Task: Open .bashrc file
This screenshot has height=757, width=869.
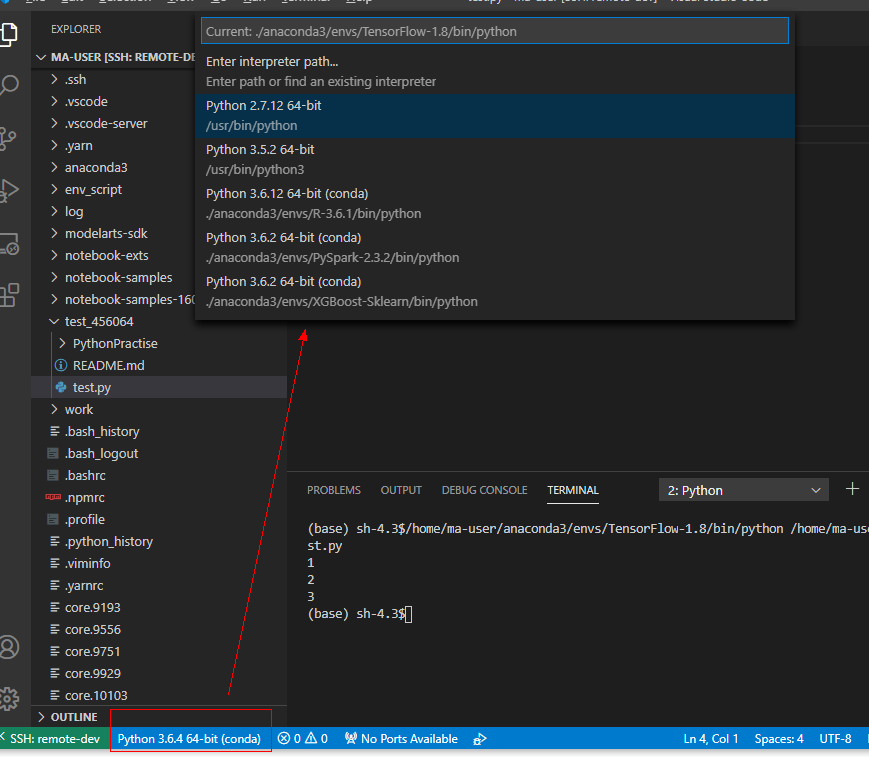Action: [160, 475]
